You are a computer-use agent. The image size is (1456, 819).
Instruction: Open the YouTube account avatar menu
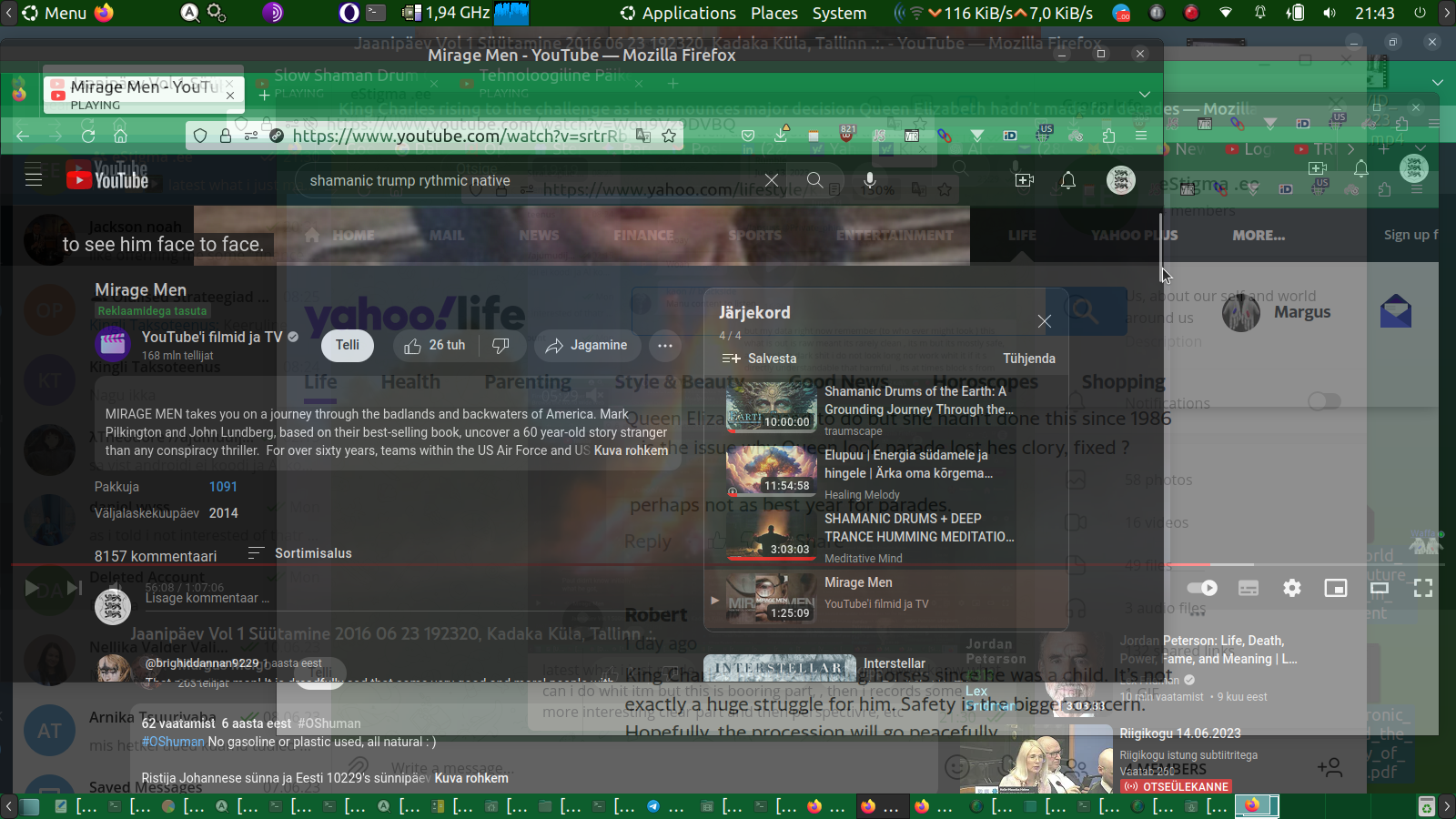1121,180
